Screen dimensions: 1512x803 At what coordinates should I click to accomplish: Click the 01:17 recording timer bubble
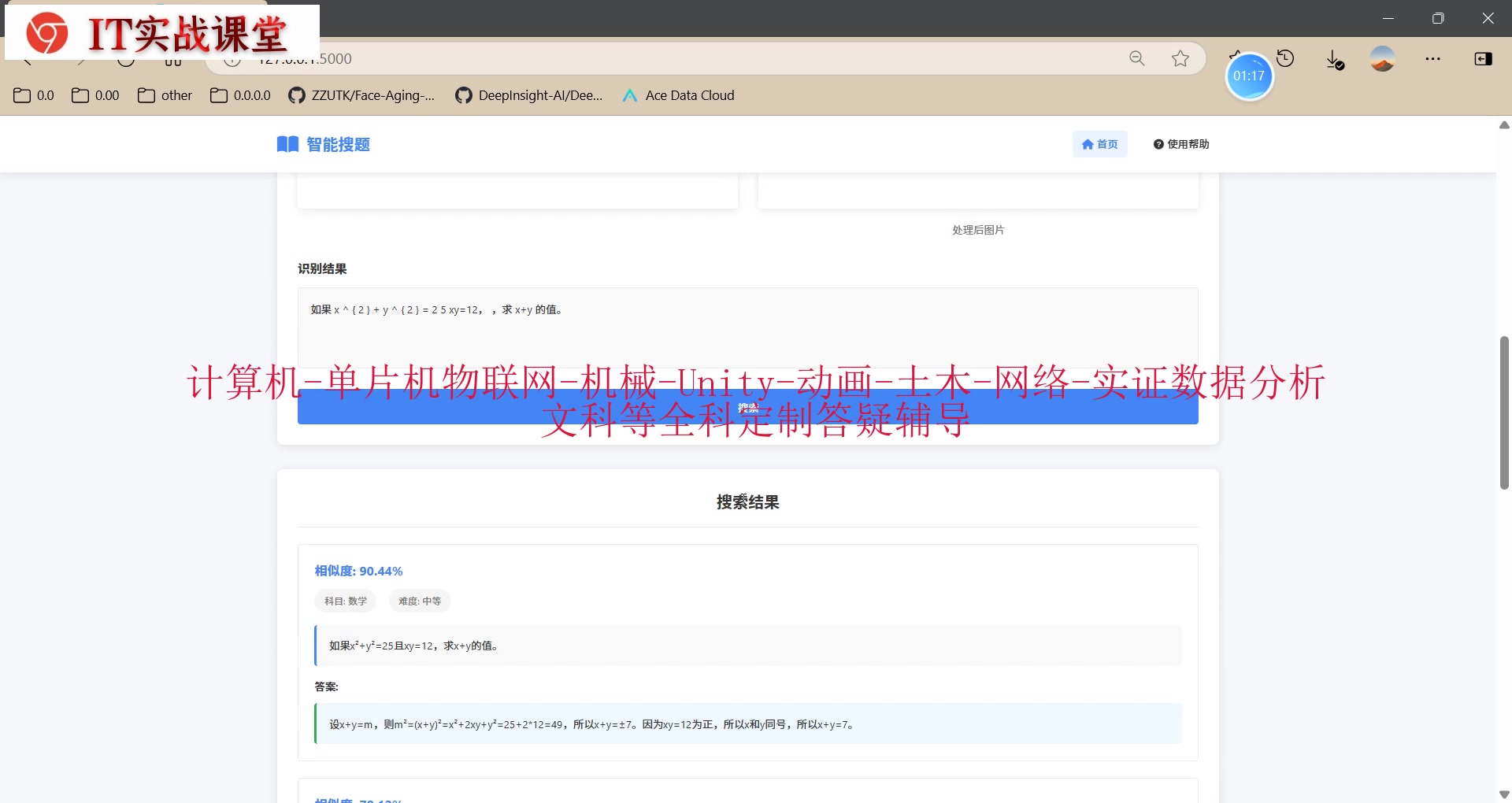click(1249, 76)
